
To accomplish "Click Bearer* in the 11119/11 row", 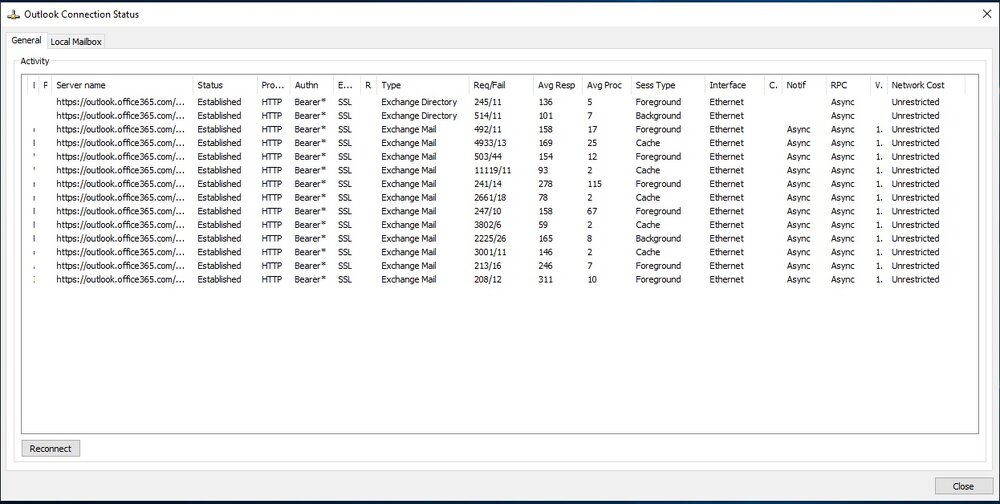I will [310, 170].
